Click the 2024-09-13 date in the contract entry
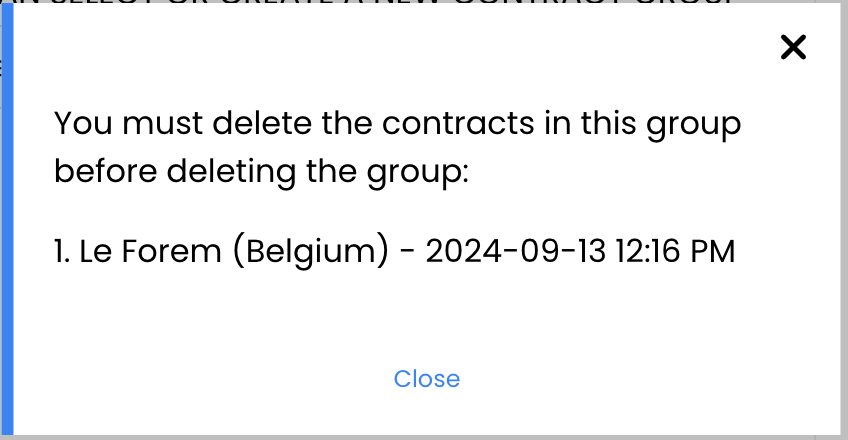This screenshot has height=440, width=848. click(x=515, y=251)
